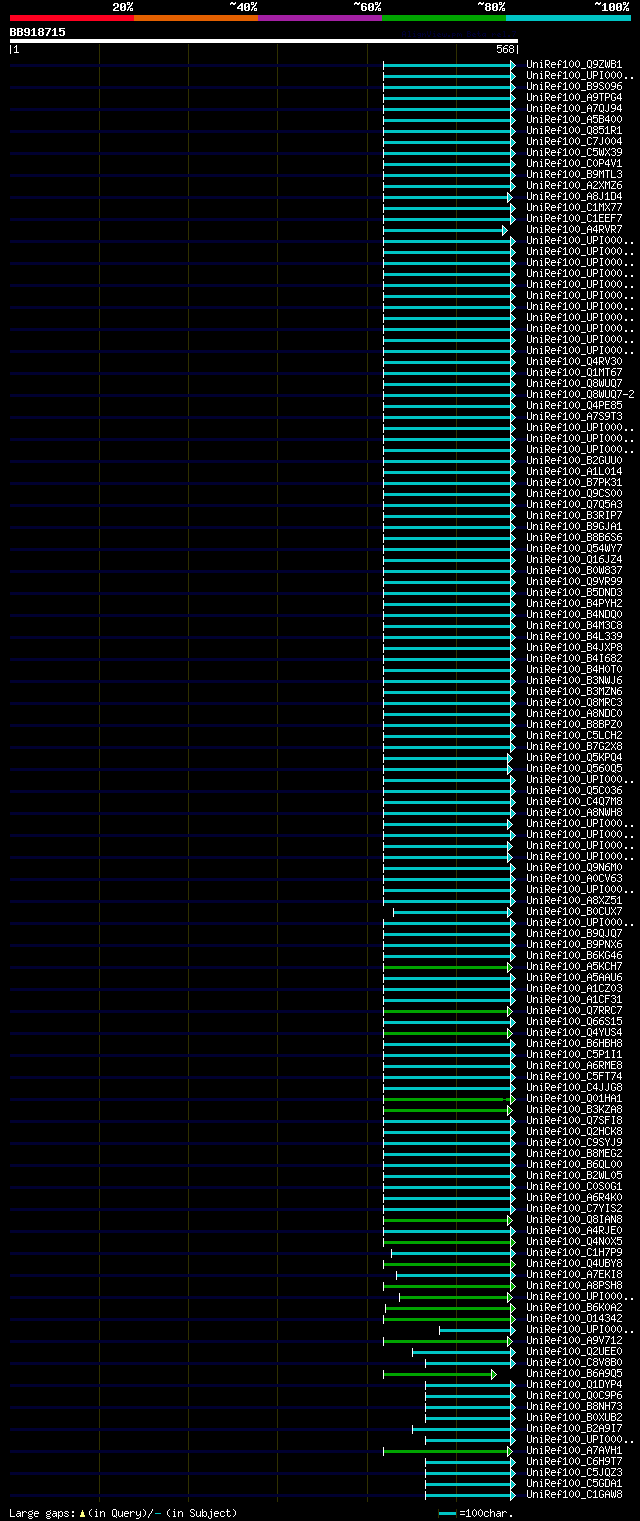The width and height of the screenshot is (640, 1521).
Task: Click the cyan ~100% identity legend segment
Action: 568,18
